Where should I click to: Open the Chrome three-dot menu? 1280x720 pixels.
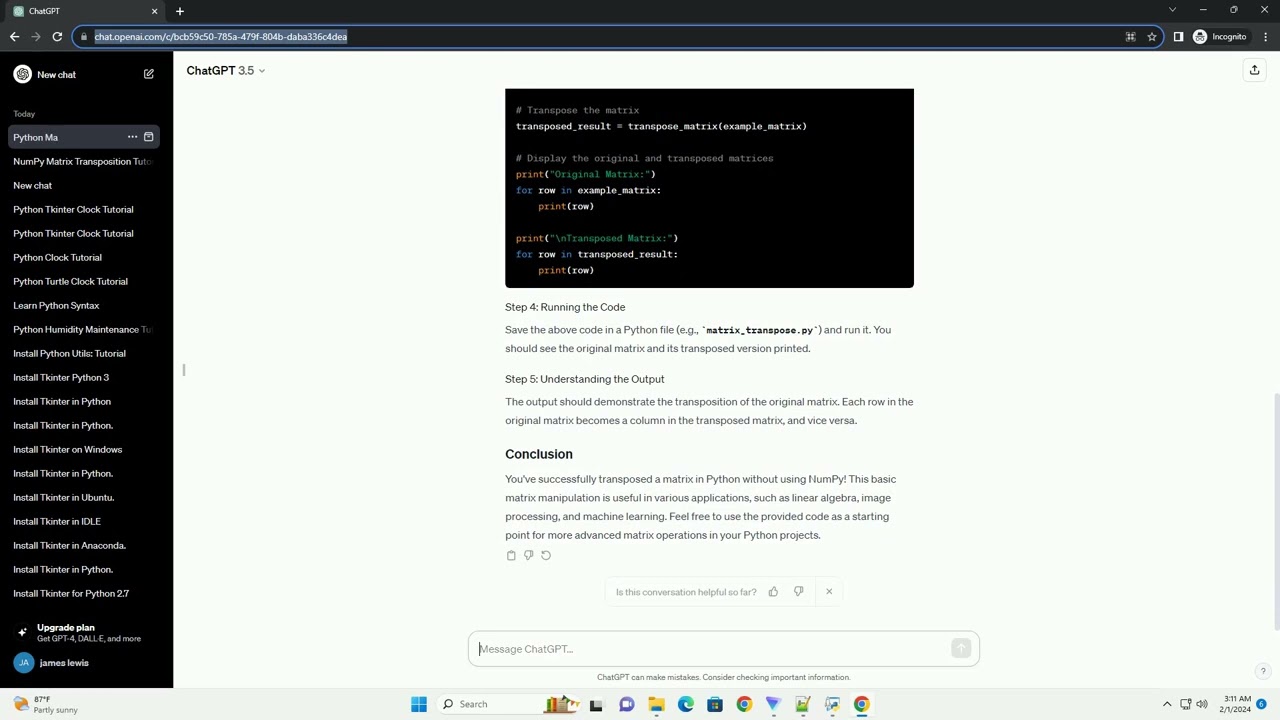coord(1265,37)
